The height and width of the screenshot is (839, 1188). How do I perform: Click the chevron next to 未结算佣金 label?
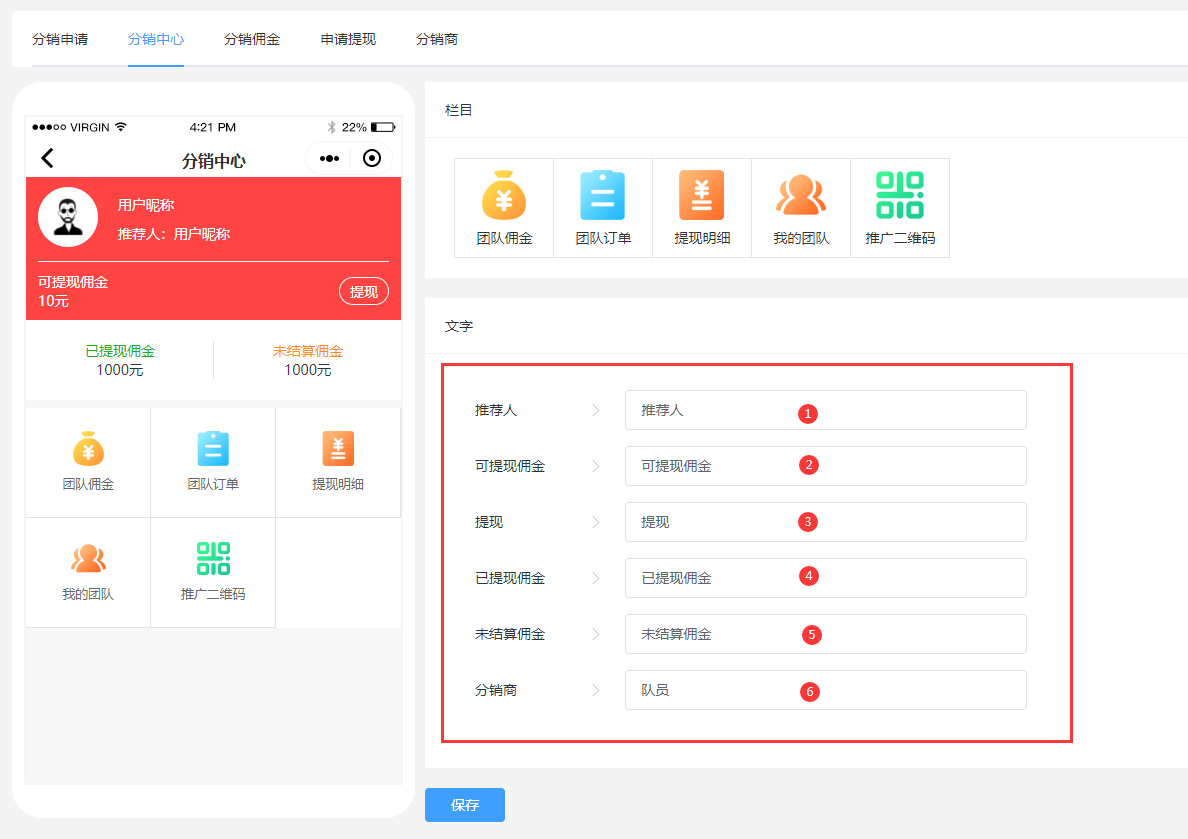click(596, 634)
